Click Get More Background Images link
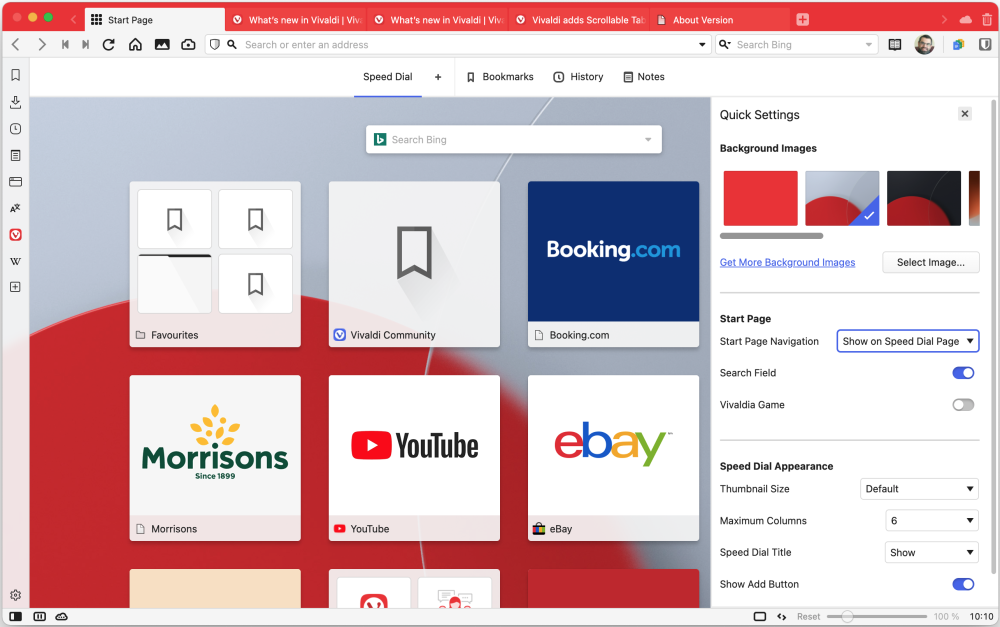1000x627 pixels. tap(787, 262)
